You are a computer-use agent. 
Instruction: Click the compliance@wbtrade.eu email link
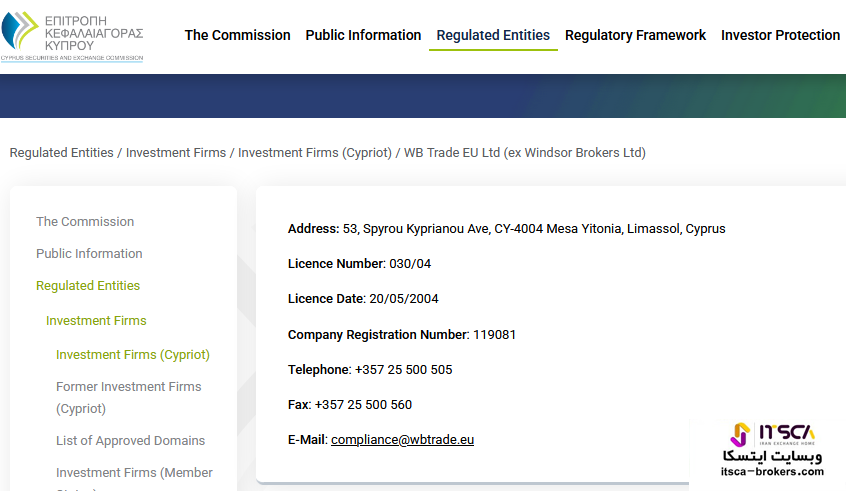pyautogui.click(x=402, y=440)
